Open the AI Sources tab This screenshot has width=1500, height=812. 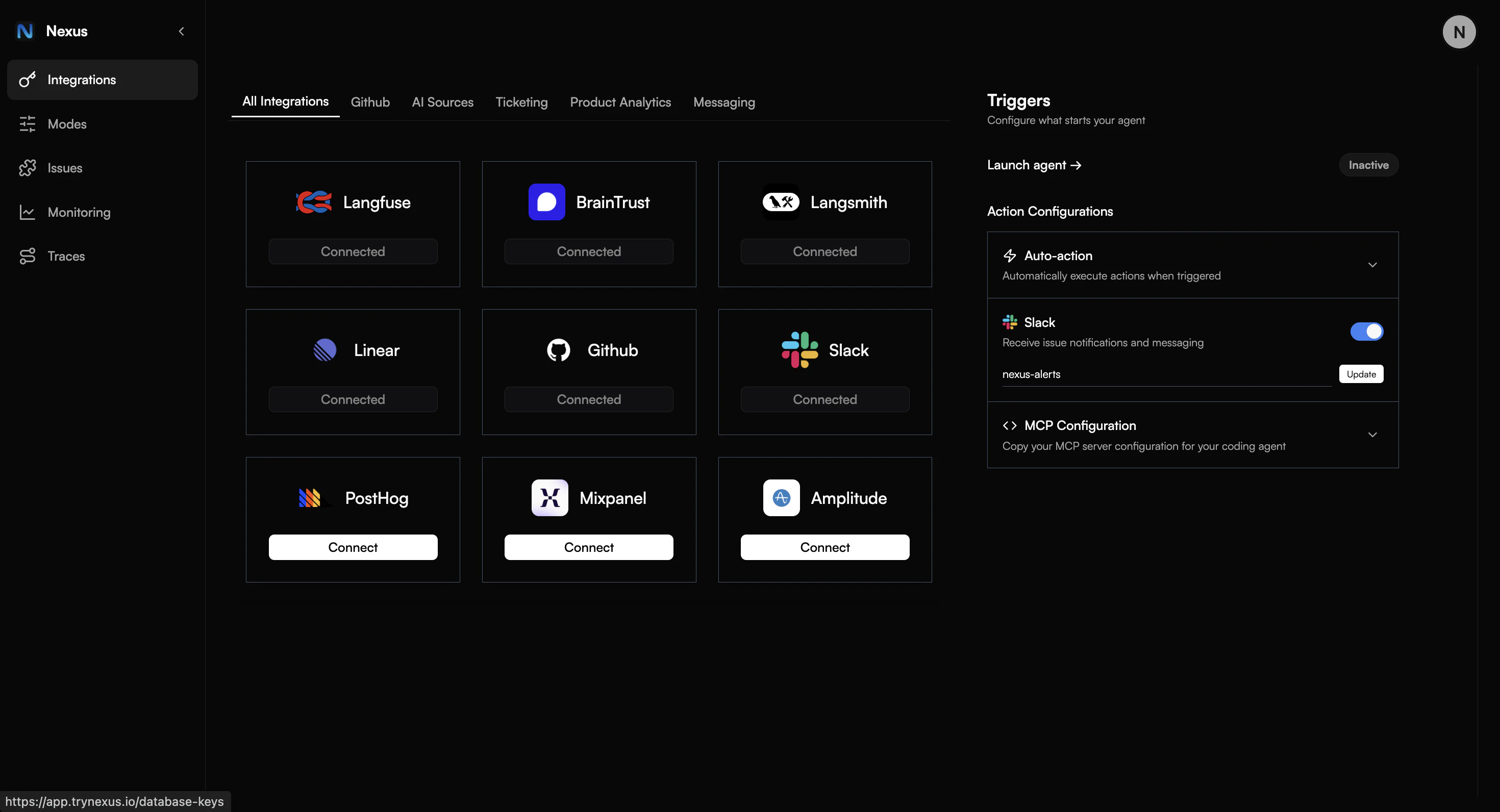(442, 102)
